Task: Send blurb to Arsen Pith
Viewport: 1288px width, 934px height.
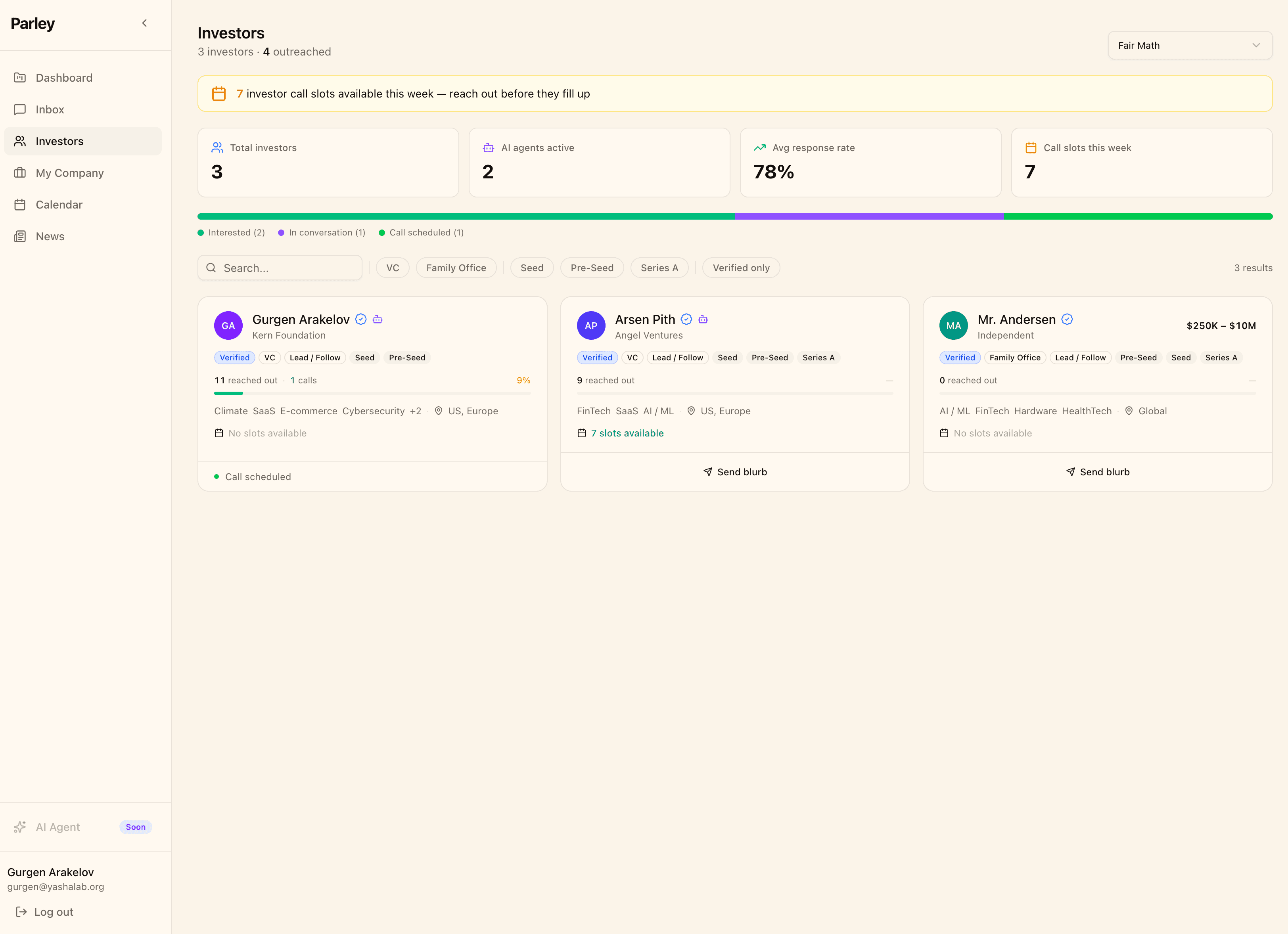Action: [x=735, y=471]
